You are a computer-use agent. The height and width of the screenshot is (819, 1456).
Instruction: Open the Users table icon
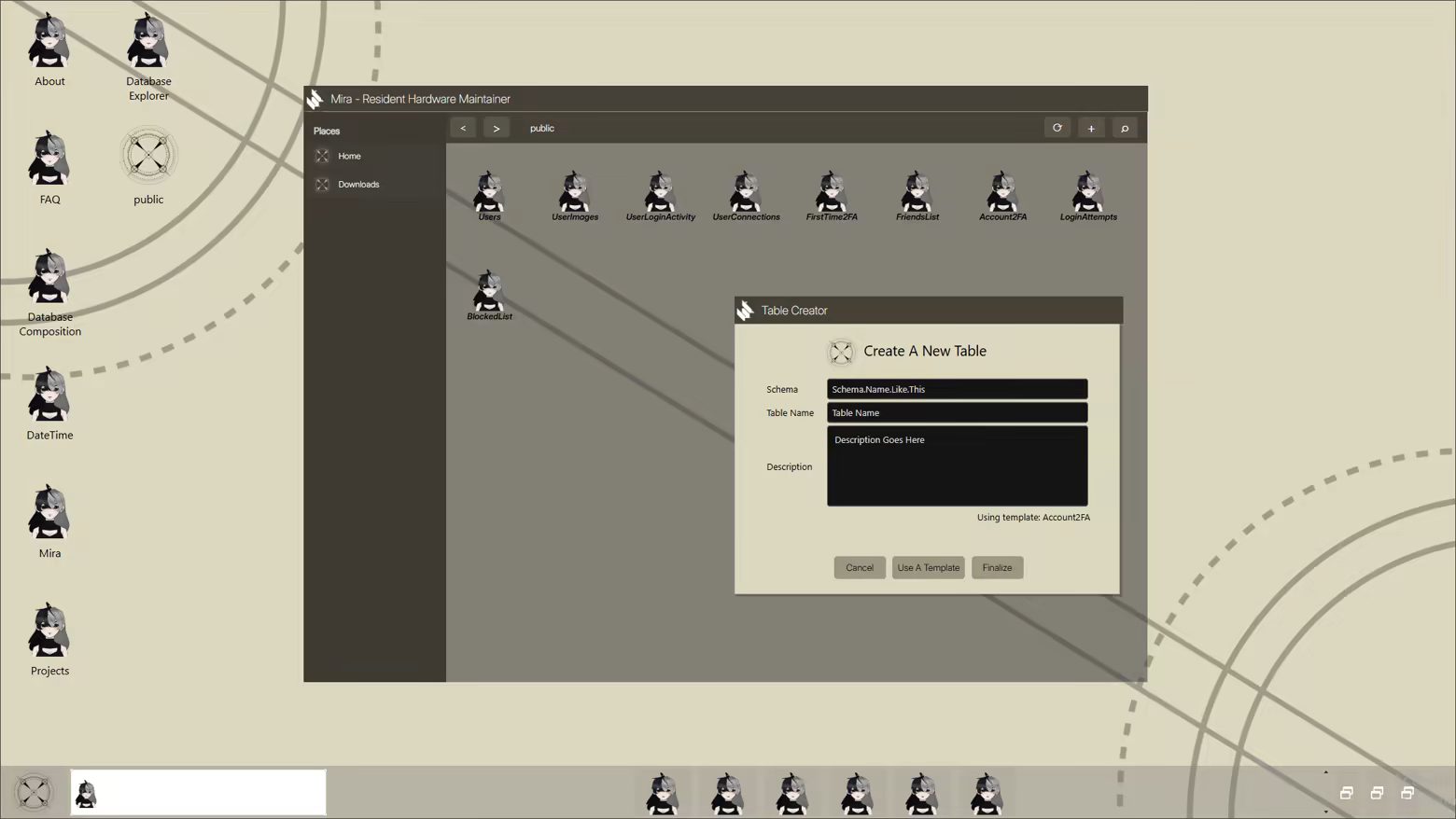(489, 194)
